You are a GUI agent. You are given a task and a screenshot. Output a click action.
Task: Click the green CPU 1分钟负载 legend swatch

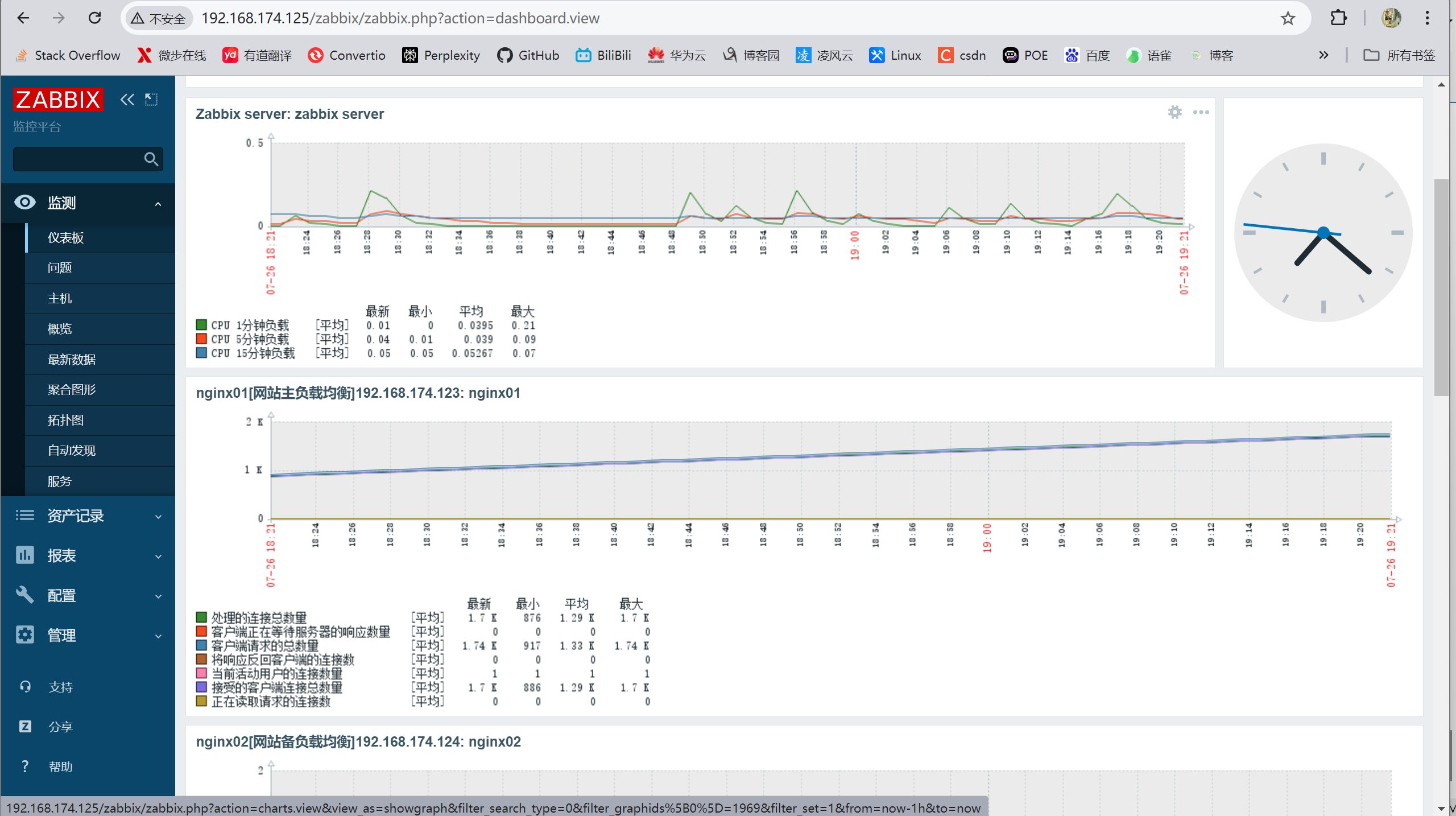[201, 325]
